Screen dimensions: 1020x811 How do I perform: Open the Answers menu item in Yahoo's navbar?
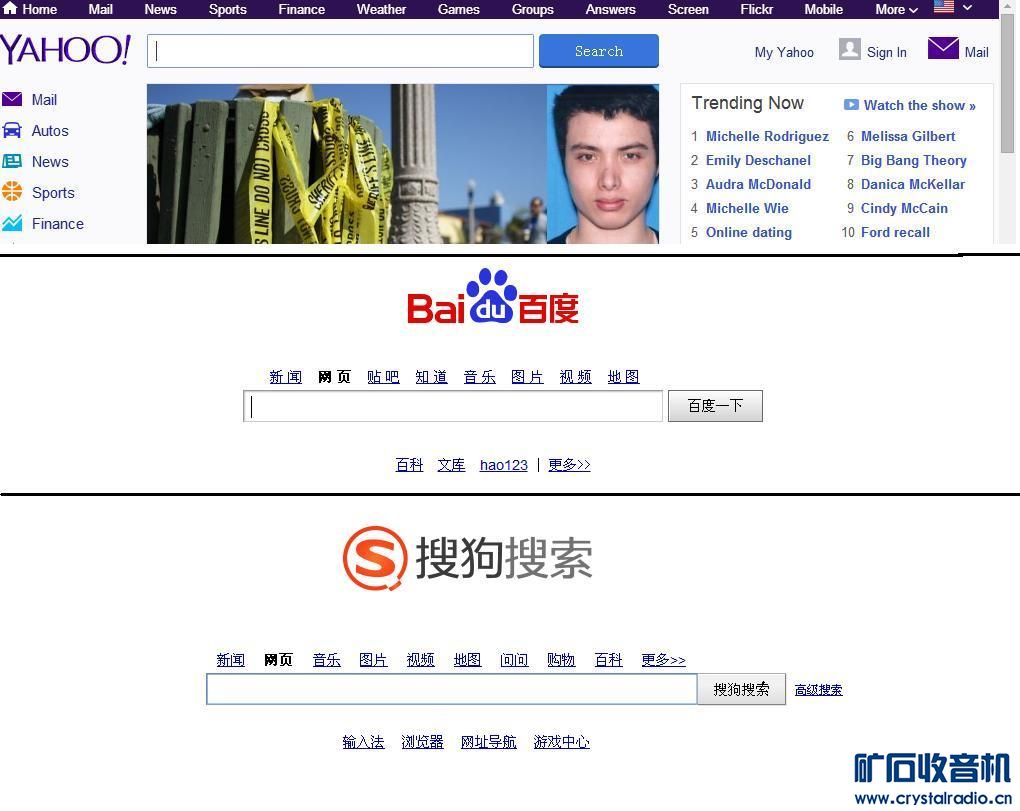click(610, 9)
